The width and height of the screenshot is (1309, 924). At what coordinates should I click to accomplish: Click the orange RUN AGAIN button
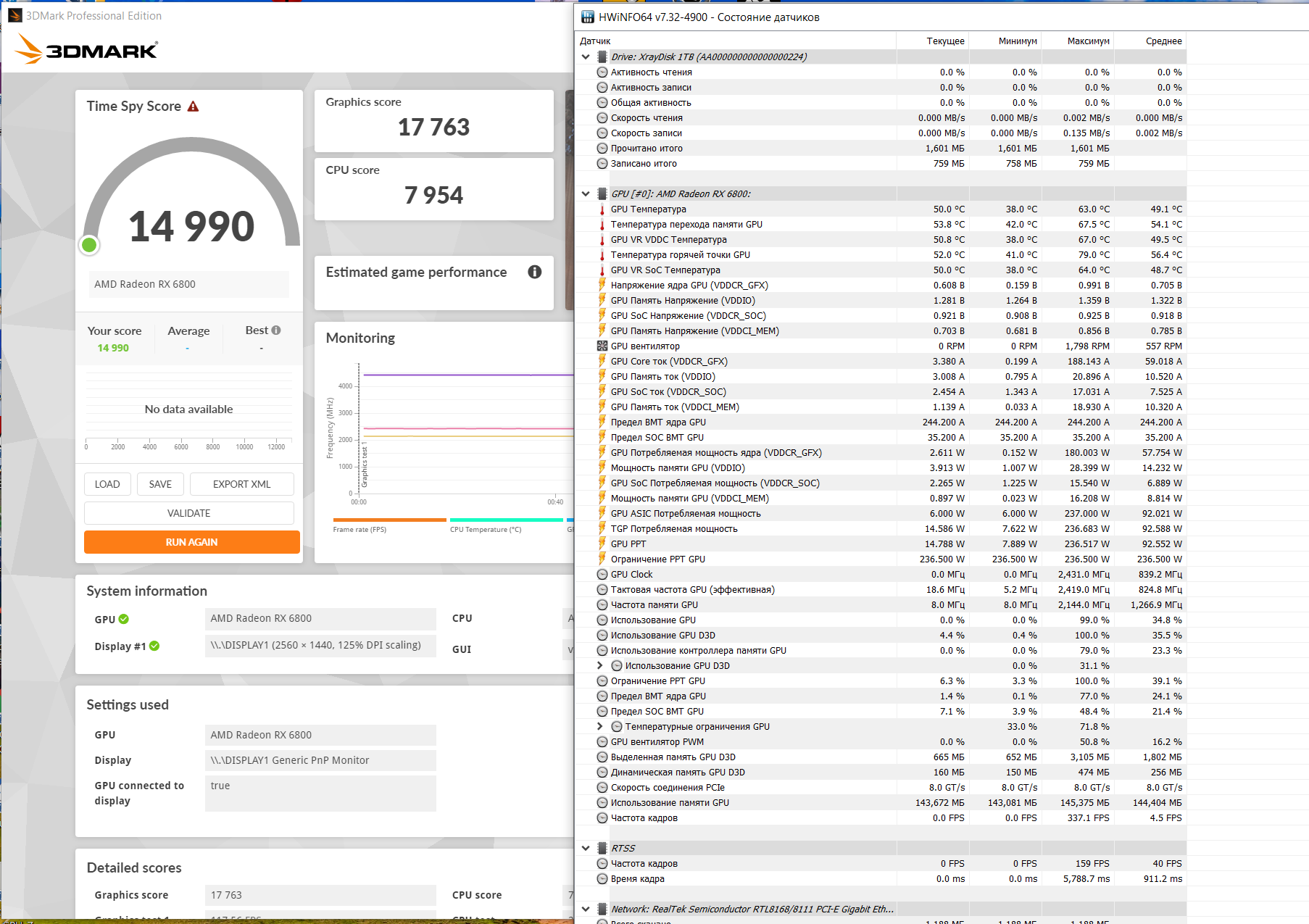pos(192,542)
